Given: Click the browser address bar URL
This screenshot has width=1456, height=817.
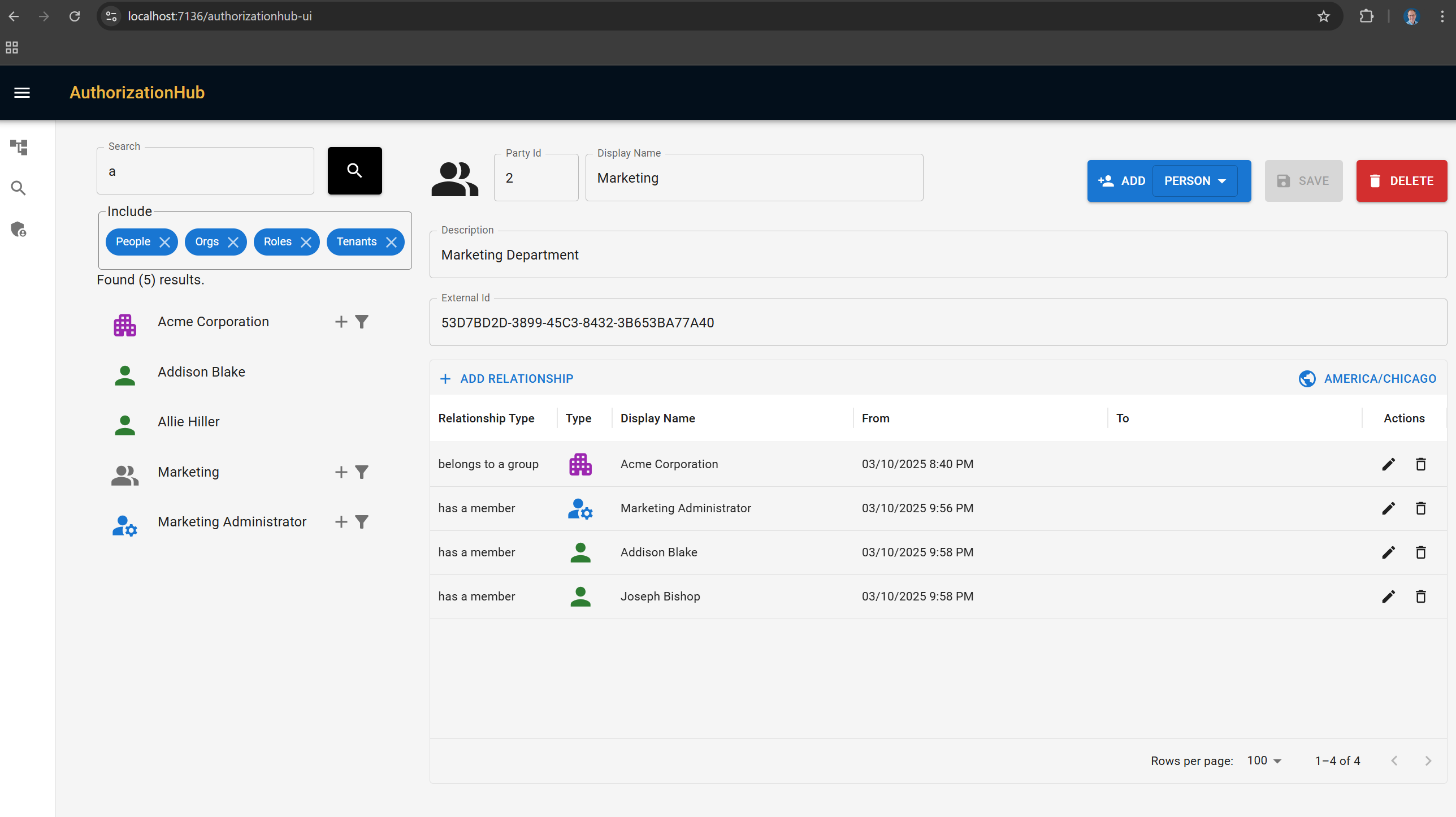Looking at the screenshot, I should click(219, 16).
